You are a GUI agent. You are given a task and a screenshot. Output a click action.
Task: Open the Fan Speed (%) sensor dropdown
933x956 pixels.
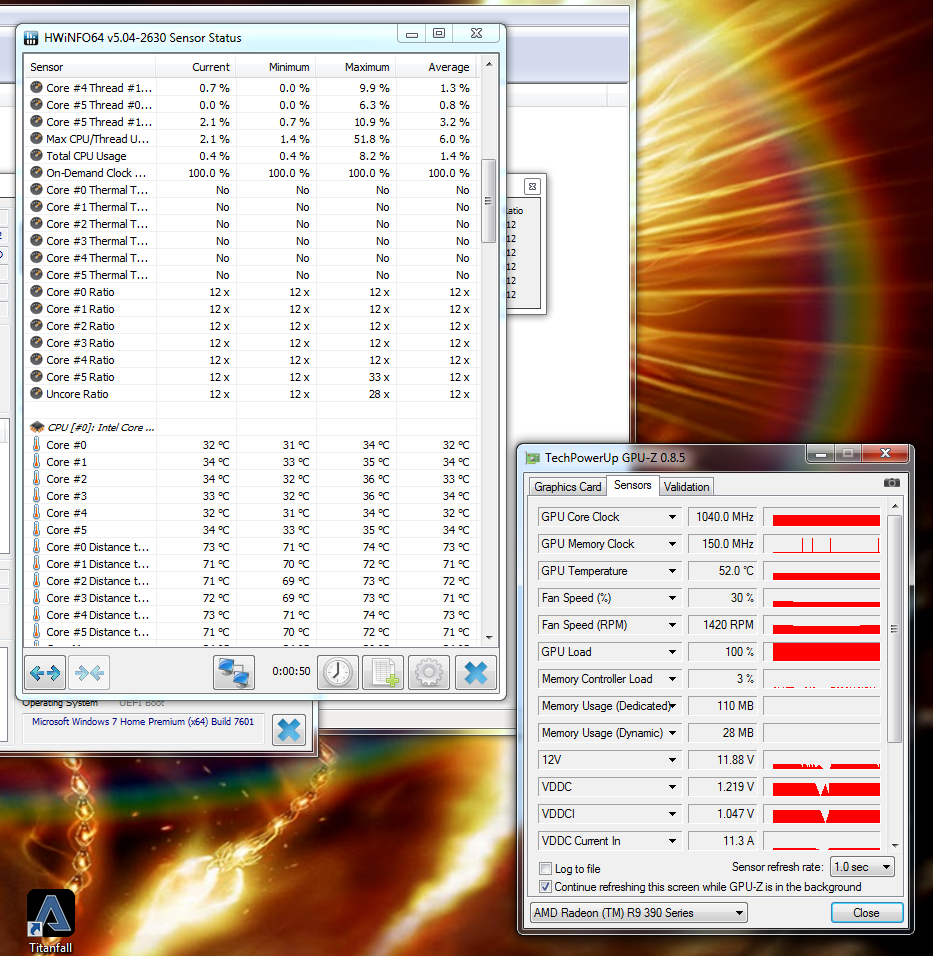tap(672, 598)
